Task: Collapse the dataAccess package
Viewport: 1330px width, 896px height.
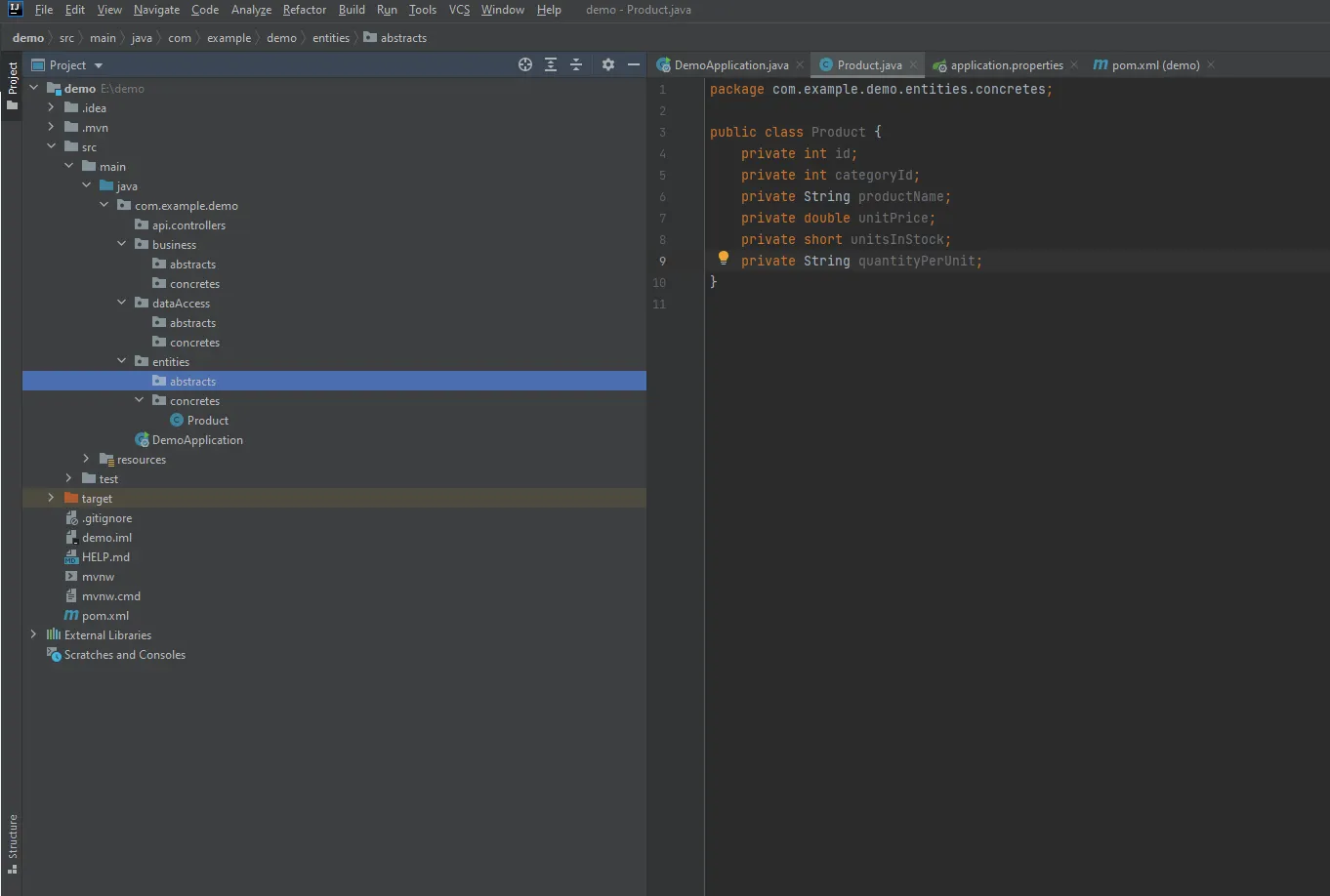Action: pyautogui.click(x=122, y=303)
